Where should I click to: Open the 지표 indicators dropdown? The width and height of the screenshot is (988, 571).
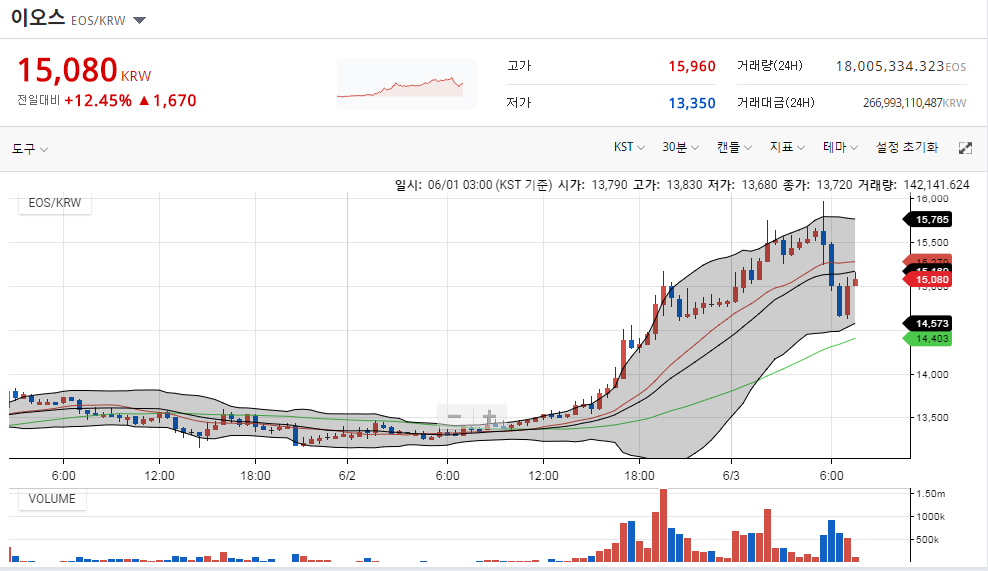point(787,147)
